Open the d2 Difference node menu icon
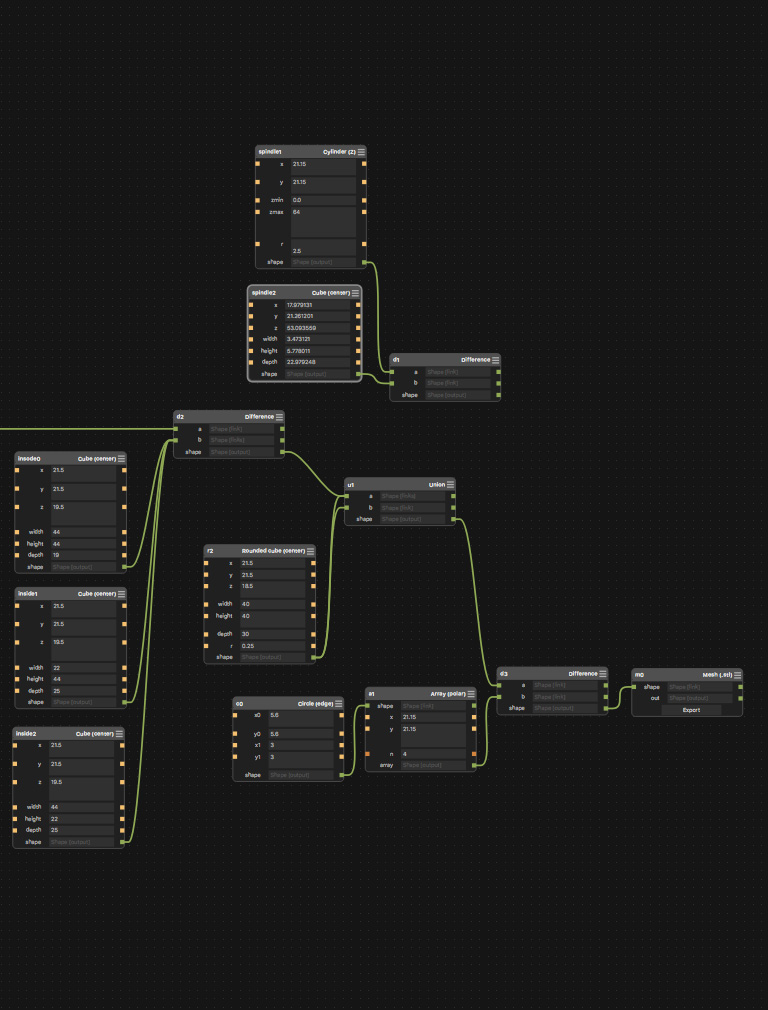 [x=279, y=417]
